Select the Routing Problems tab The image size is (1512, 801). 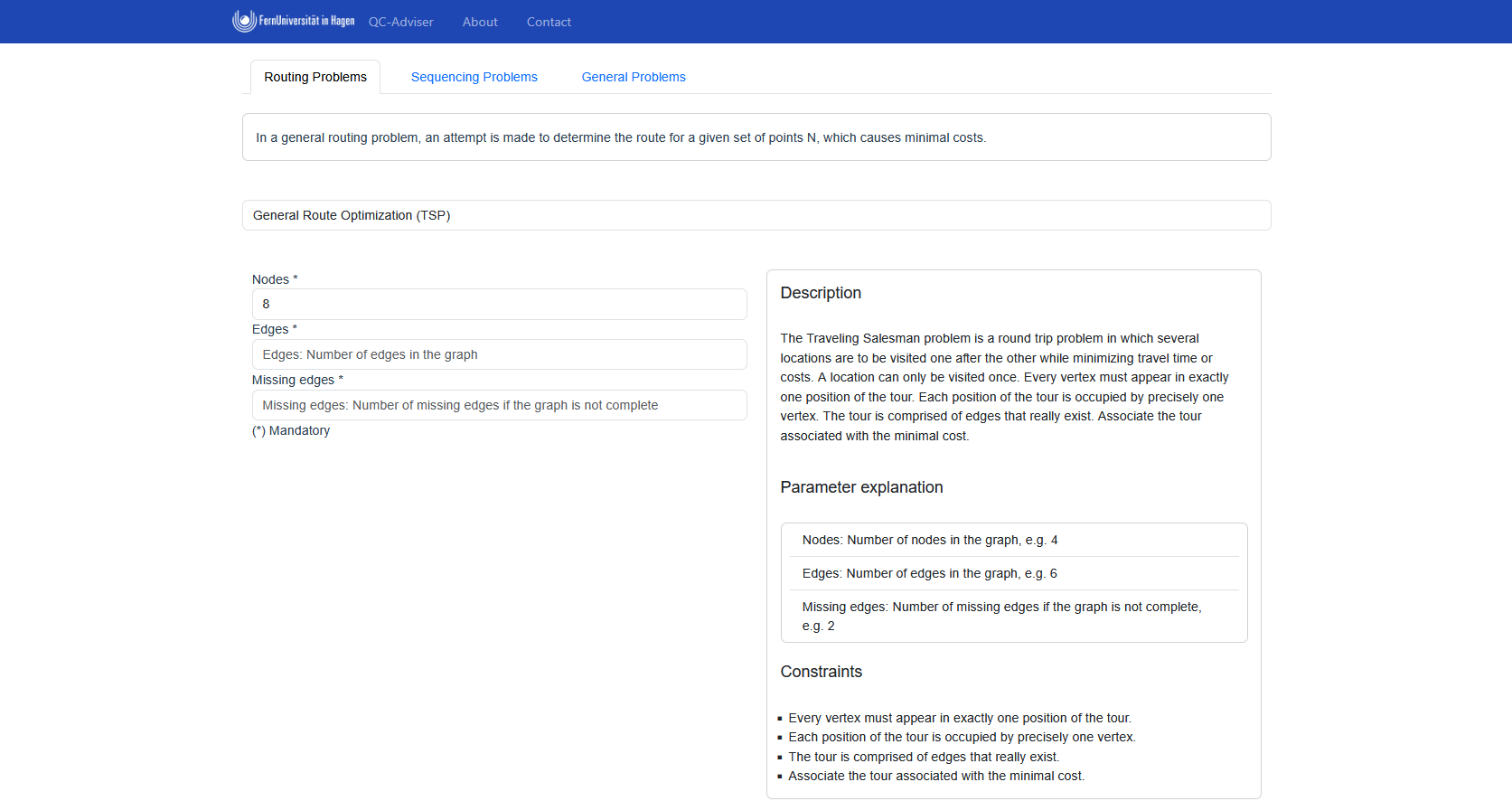(315, 77)
